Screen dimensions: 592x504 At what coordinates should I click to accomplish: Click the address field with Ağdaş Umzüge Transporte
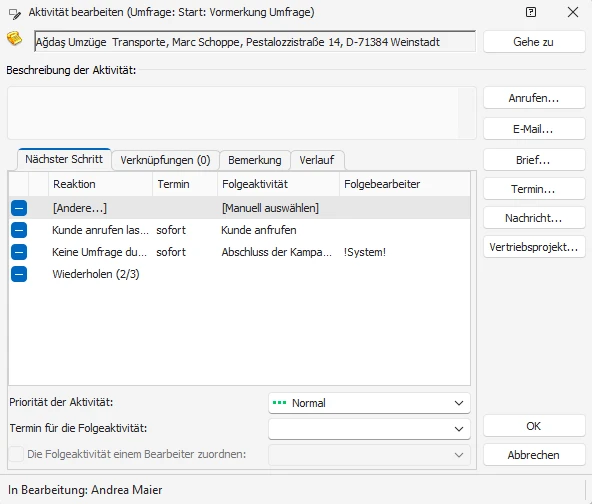pyautogui.click(x=255, y=42)
